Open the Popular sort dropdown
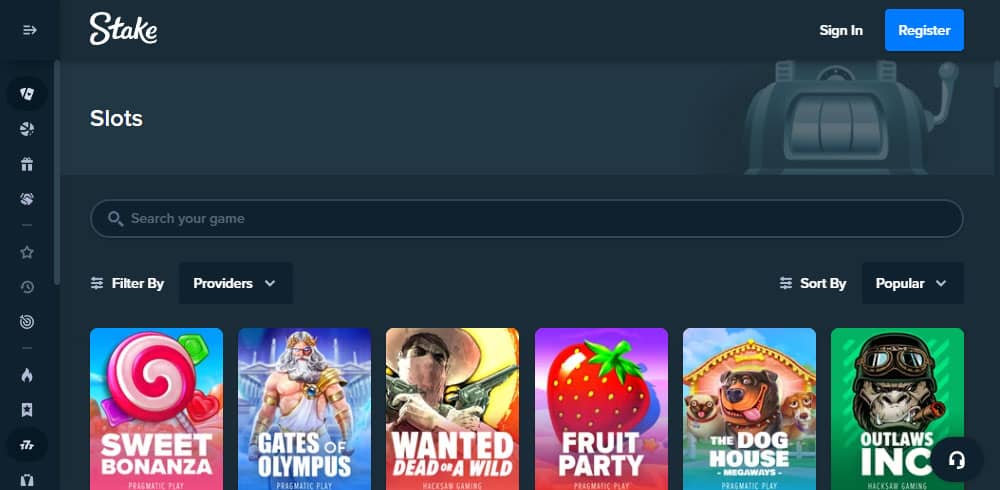This screenshot has width=1000, height=490. tap(913, 283)
